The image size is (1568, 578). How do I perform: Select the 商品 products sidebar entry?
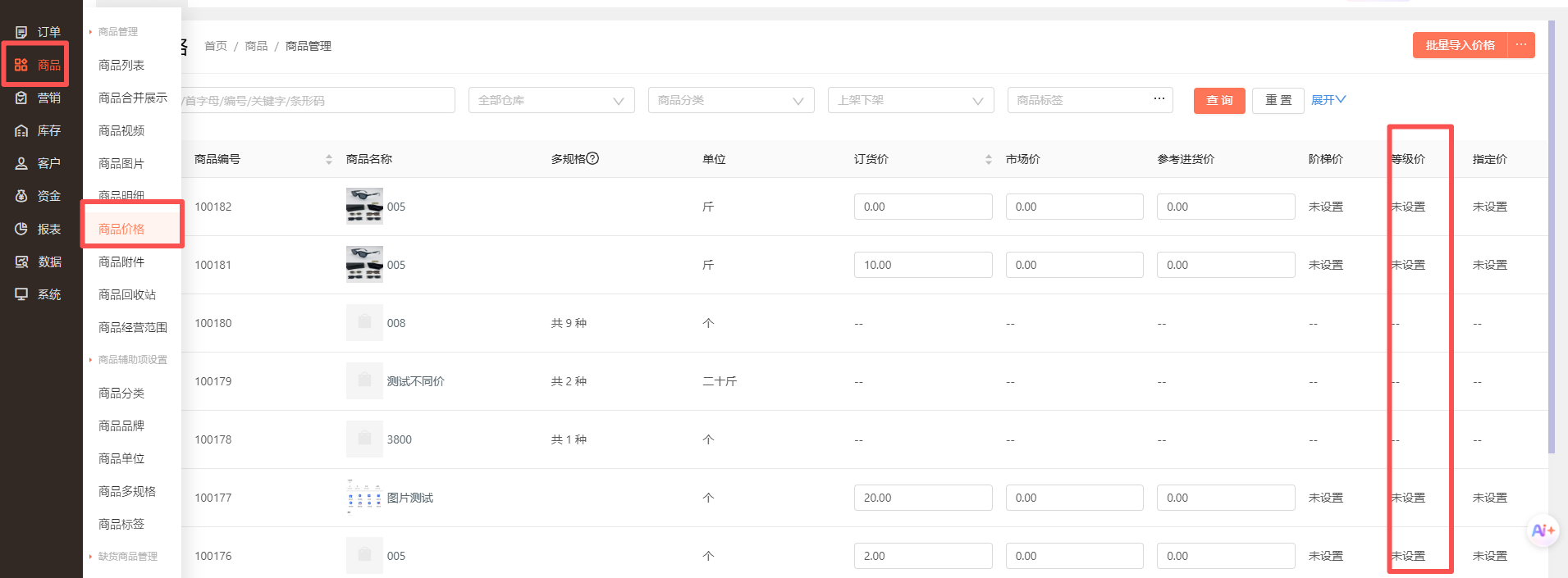[38, 65]
